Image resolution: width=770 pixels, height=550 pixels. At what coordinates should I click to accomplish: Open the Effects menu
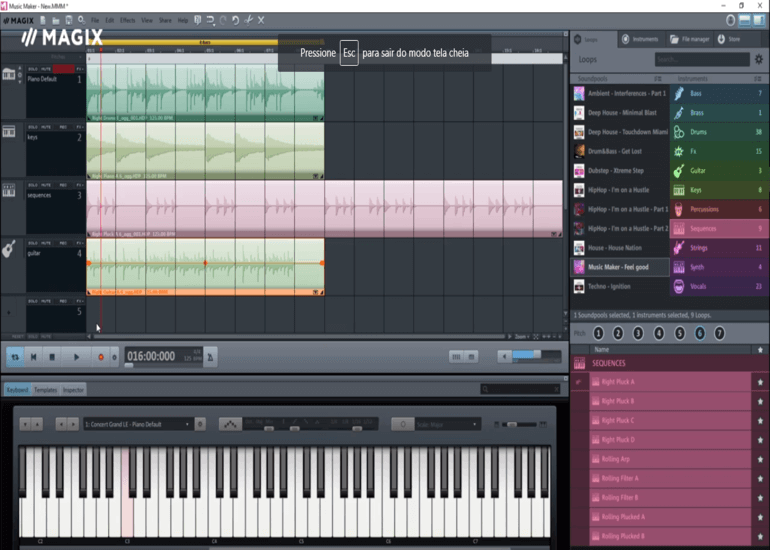coord(128,20)
